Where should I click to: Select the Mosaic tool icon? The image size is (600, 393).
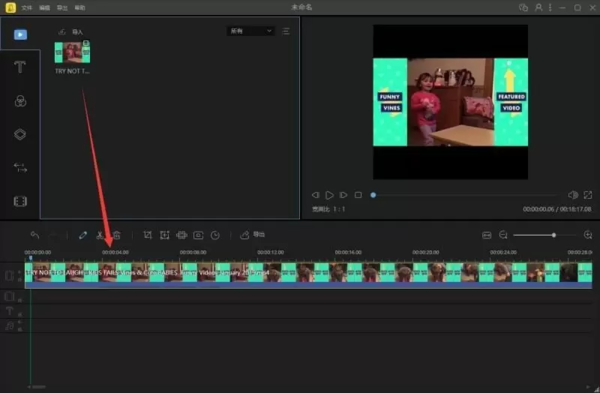[181, 235]
